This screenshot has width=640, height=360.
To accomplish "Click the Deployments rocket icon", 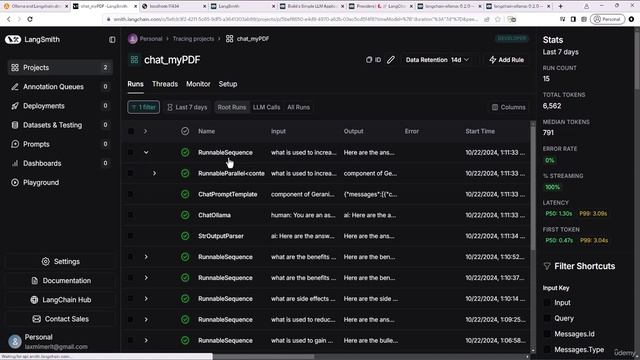I will tap(15, 106).
